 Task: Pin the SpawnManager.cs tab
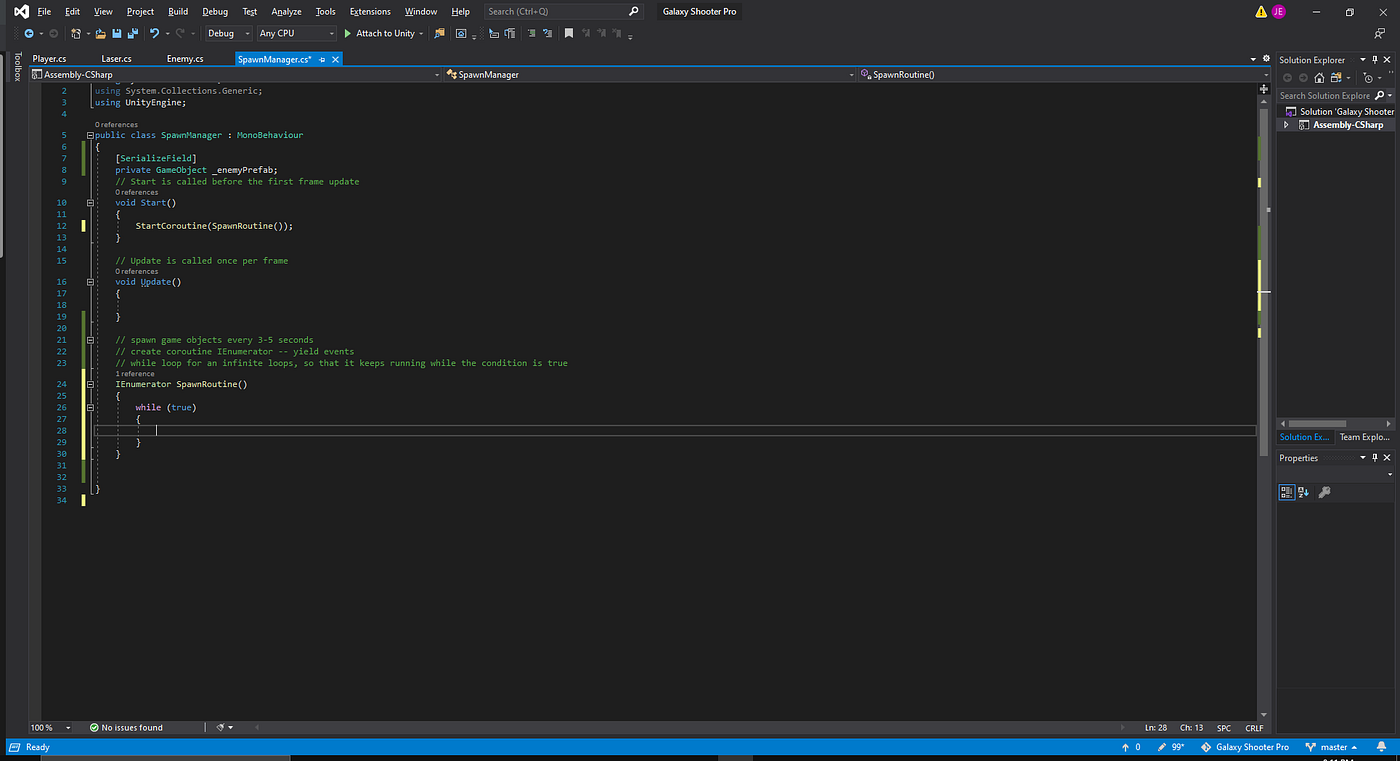[x=323, y=59]
